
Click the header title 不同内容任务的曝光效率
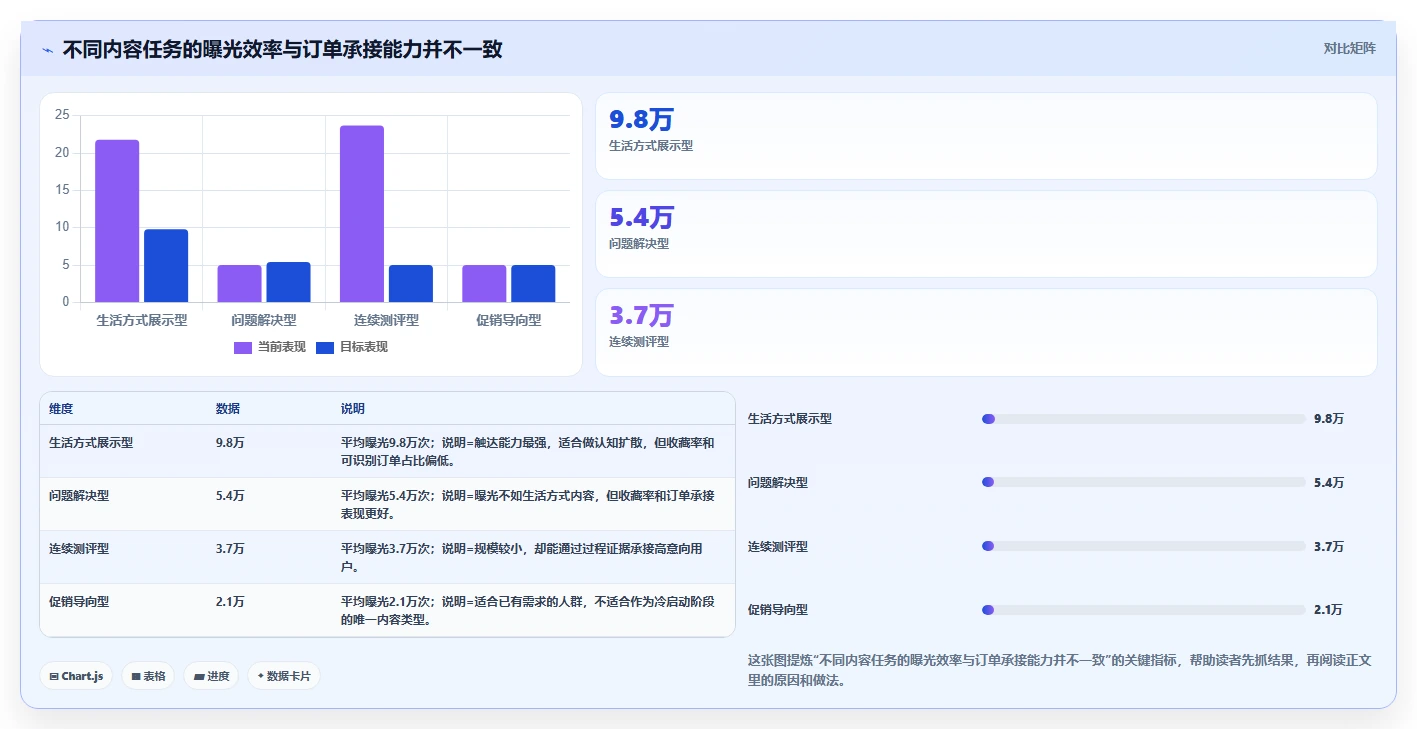(283, 49)
